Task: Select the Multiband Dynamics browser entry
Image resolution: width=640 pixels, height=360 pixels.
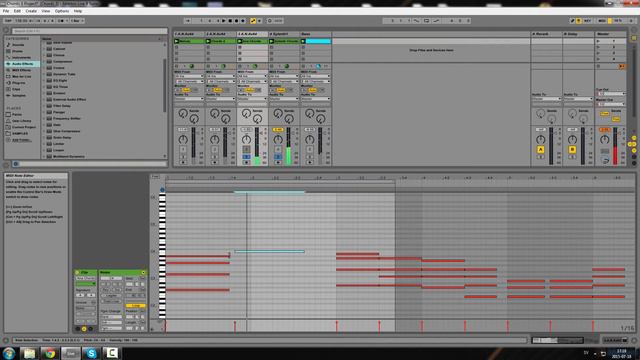Action: coord(69,156)
